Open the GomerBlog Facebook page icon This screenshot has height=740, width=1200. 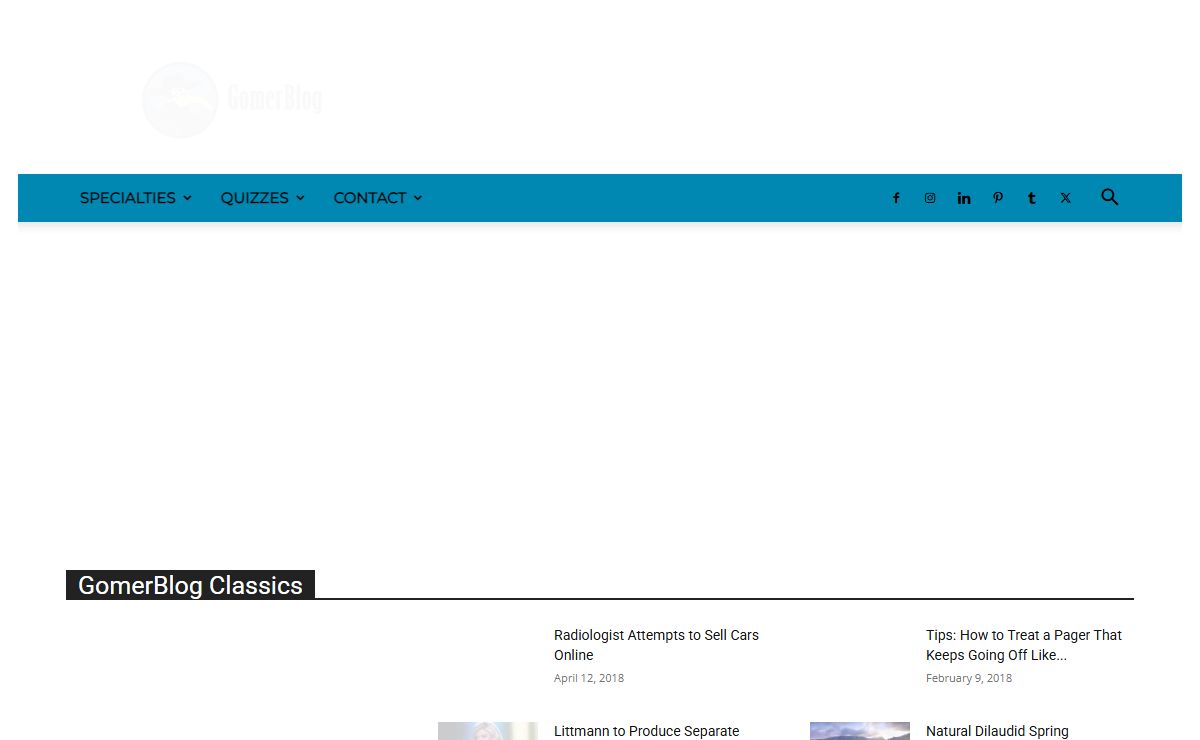(x=896, y=198)
